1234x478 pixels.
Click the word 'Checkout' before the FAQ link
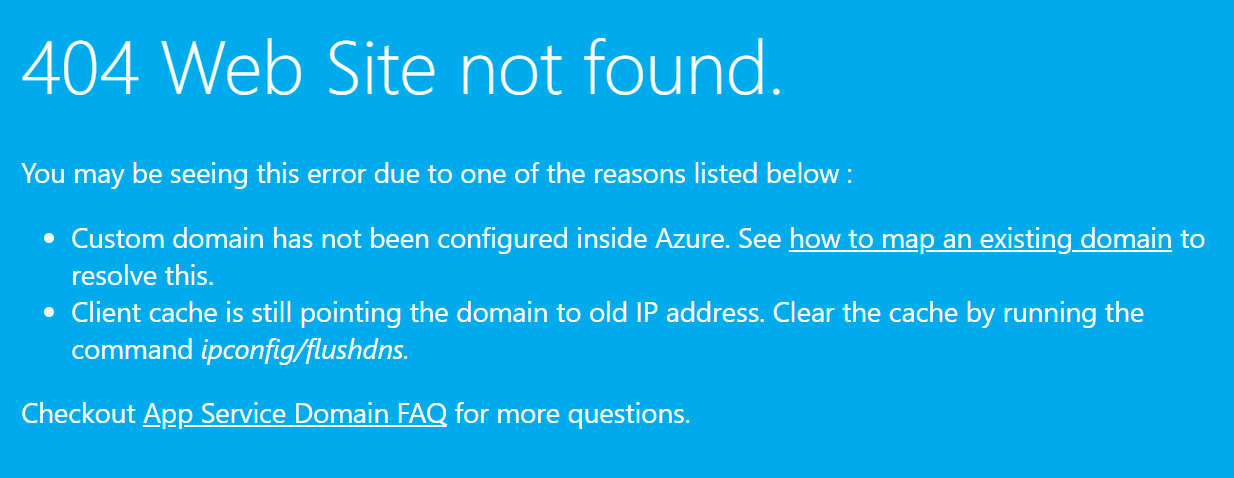(78, 414)
